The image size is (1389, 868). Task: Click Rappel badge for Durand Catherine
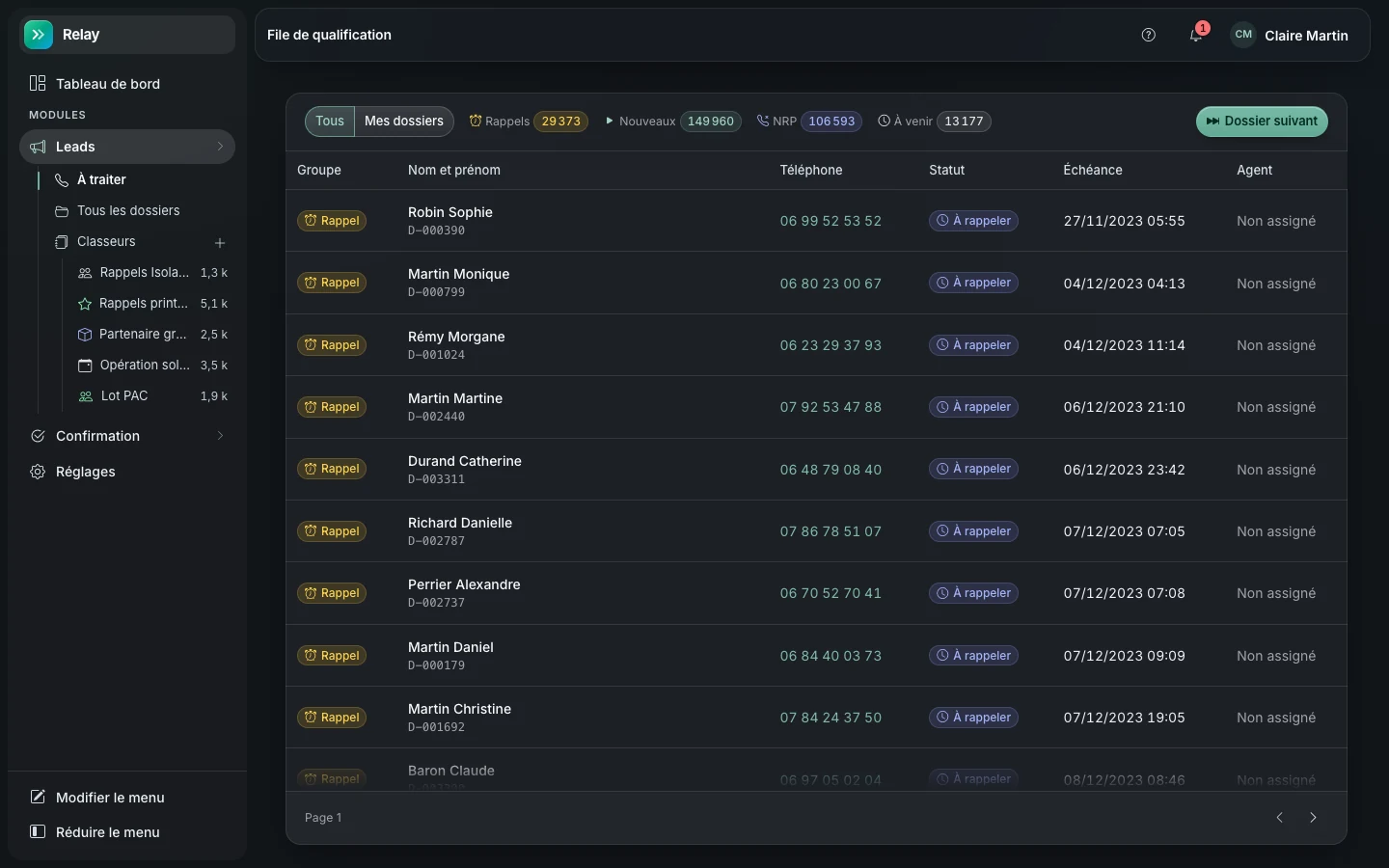pyautogui.click(x=332, y=469)
